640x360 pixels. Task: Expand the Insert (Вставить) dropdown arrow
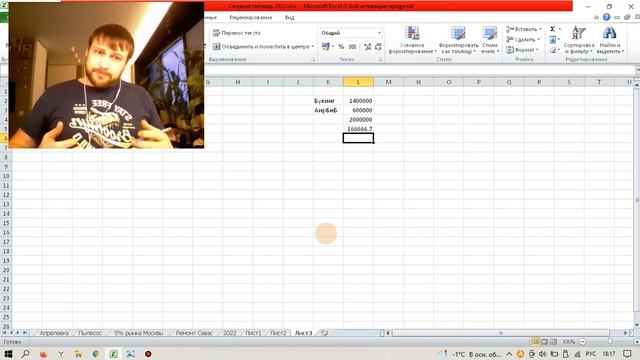pos(540,29)
